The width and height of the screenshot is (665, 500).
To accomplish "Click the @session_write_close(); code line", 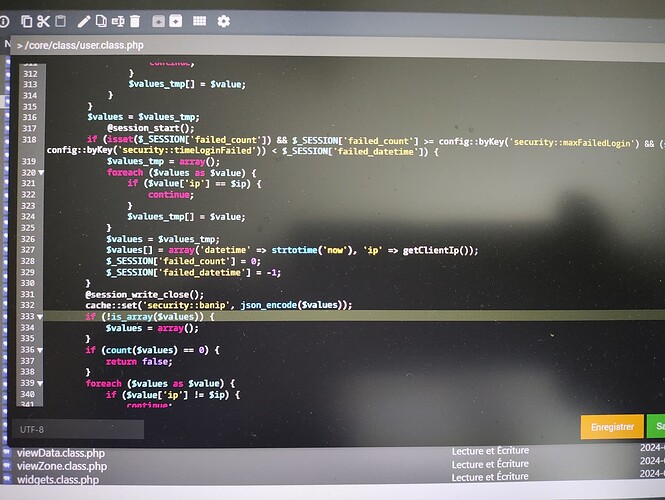I will click(145, 294).
